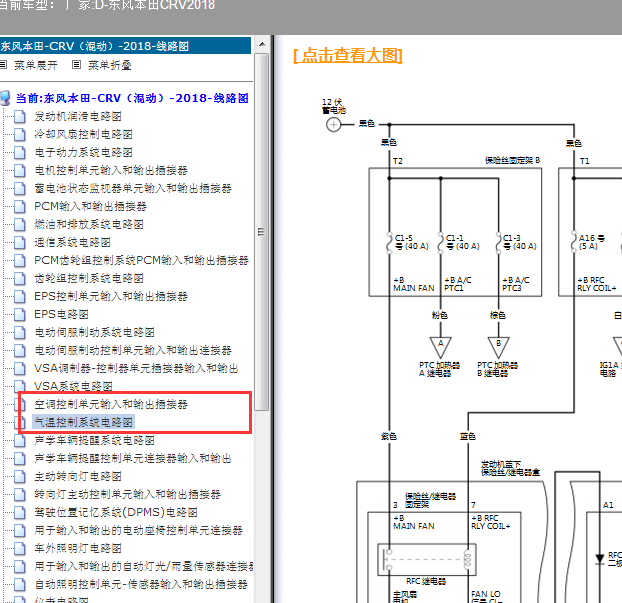Open EPS控制单元输入和输出插接器
This screenshot has height=603, width=622.
point(111,296)
